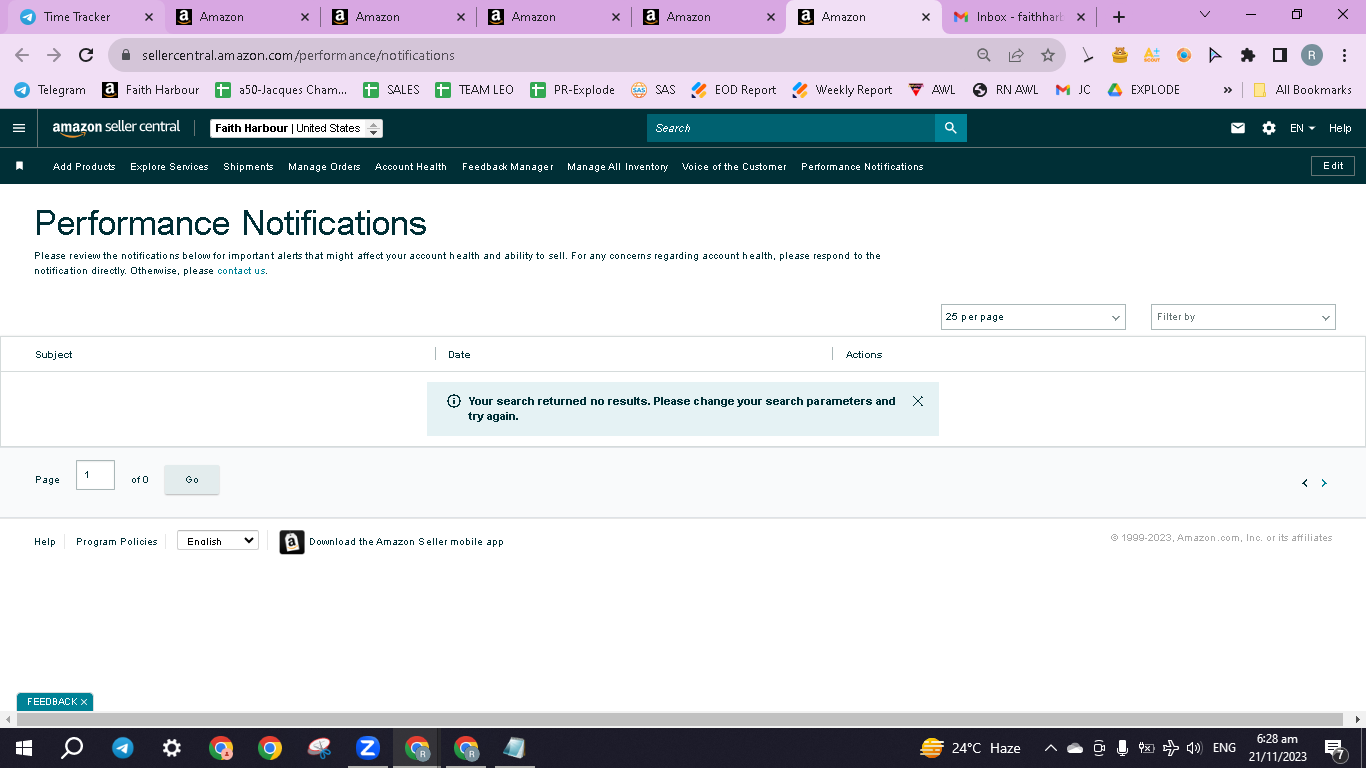
Task: Open the footer English language selector
Action: click(218, 541)
